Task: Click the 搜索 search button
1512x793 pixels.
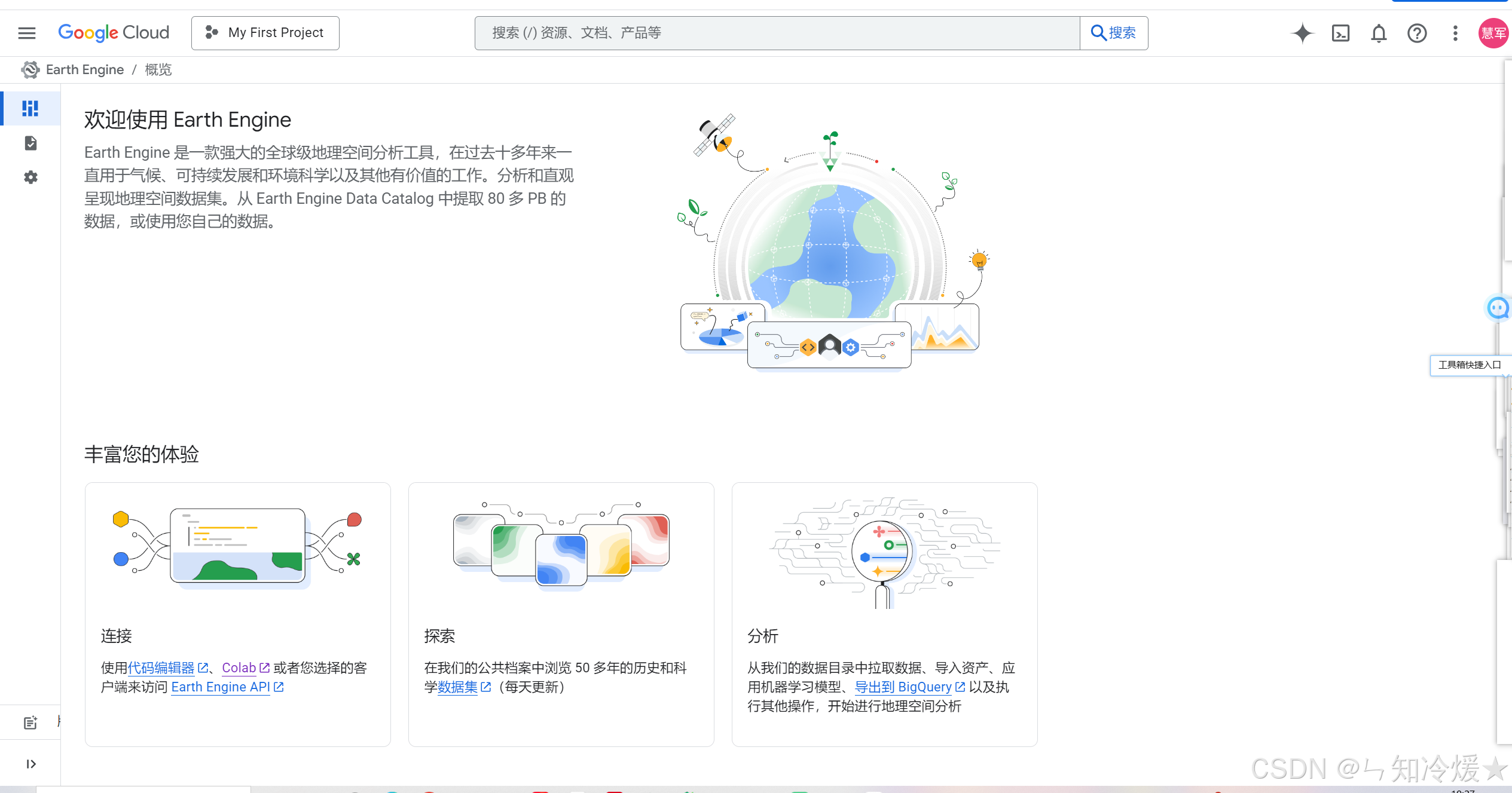Action: pos(1113,33)
